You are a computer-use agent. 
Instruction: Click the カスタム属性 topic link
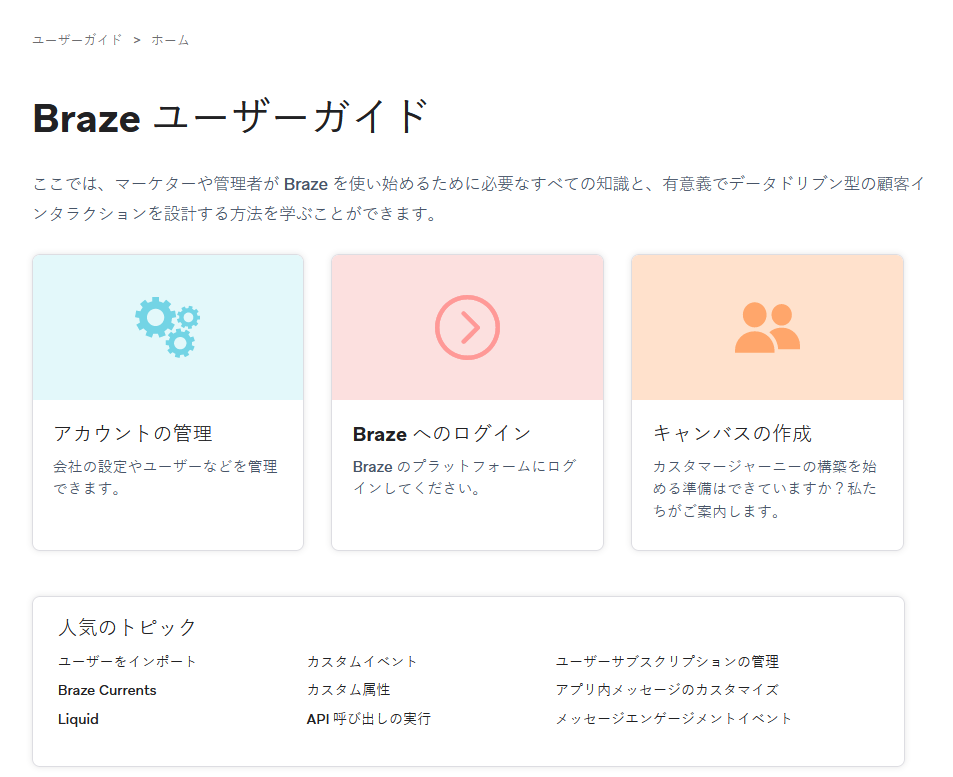click(x=348, y=690)
